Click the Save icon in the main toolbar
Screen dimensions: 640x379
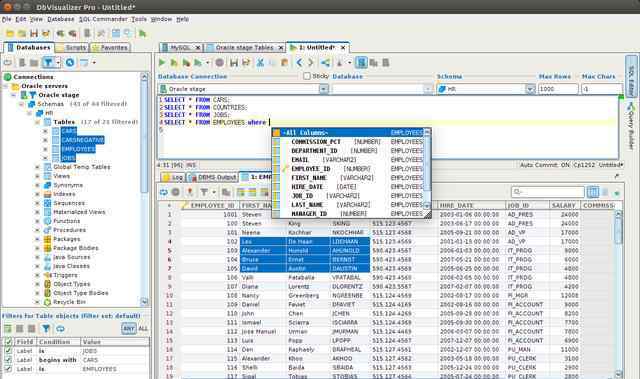point(34,33)
